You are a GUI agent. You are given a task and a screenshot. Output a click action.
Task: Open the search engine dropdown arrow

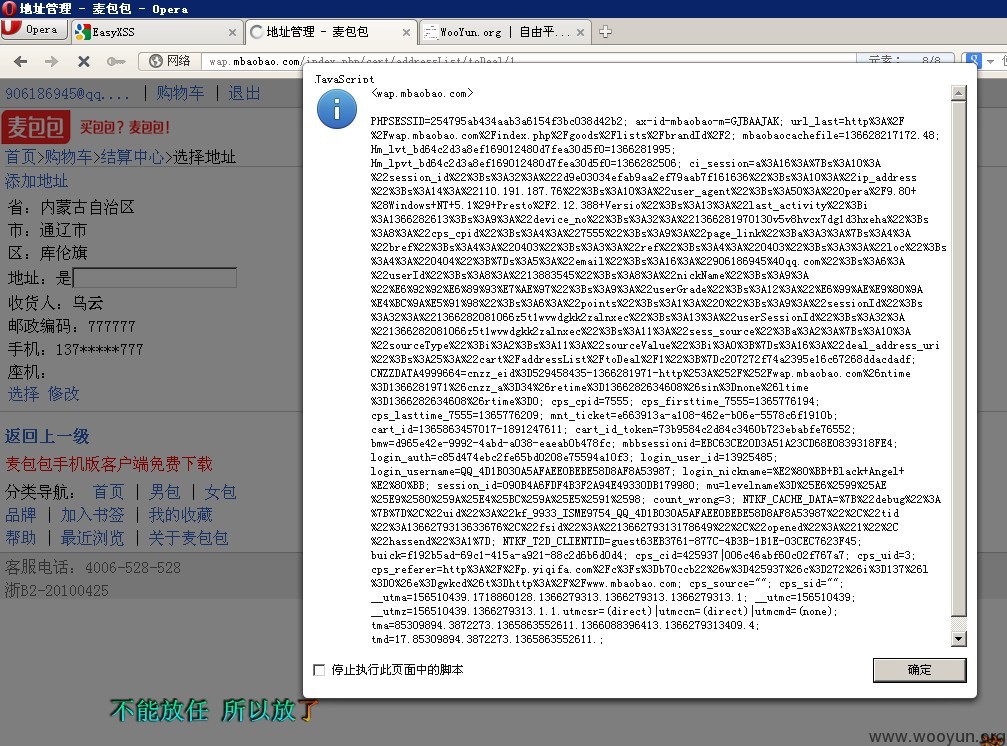click(990, 62)
